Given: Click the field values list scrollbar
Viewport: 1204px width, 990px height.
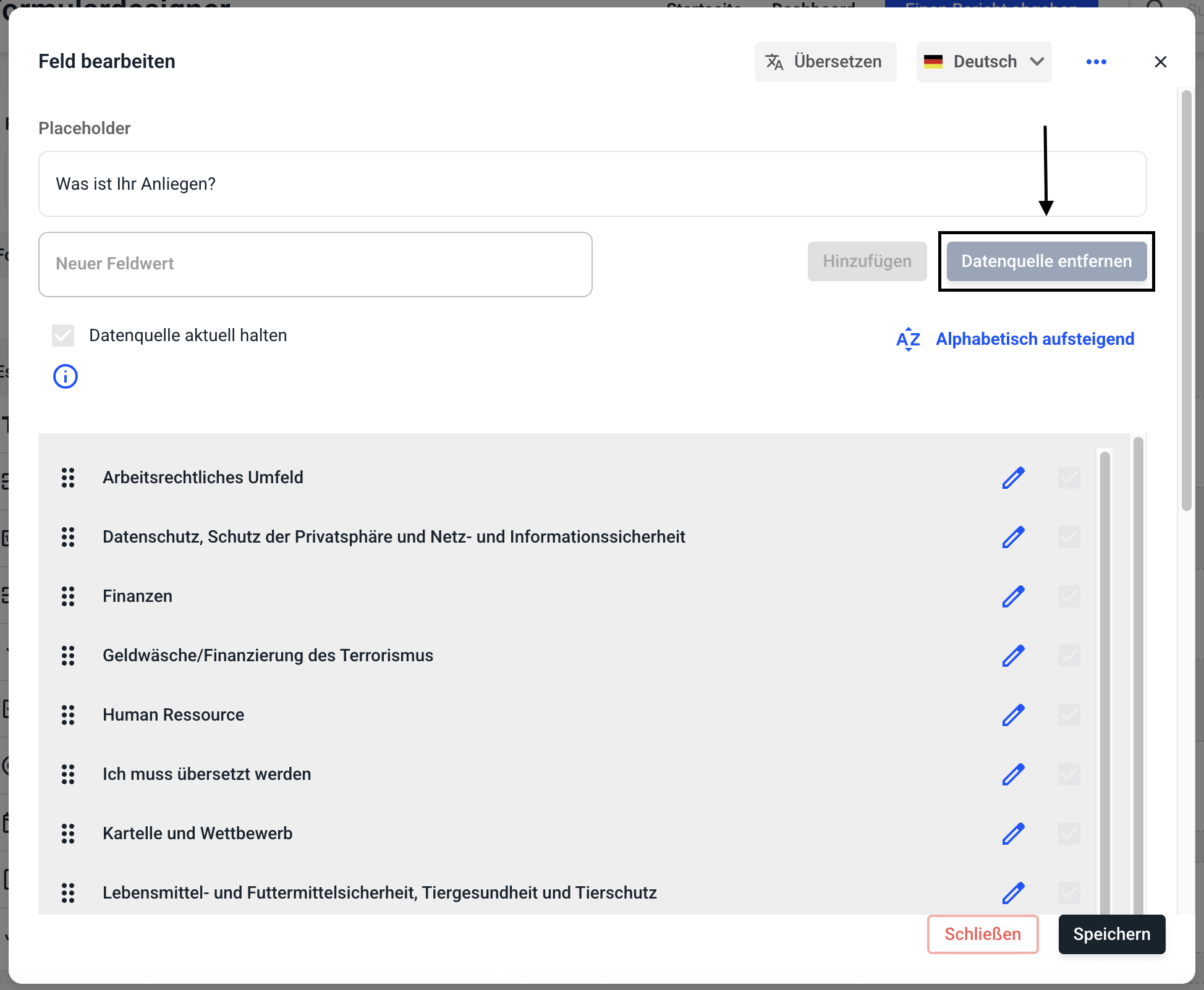Looking at the screenshot, I should (1105, 680).
